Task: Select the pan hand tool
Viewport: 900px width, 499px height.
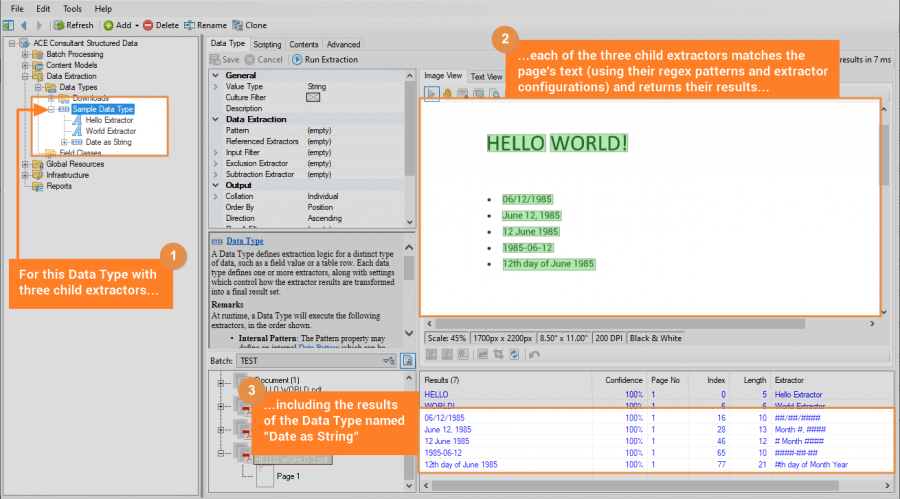Action: pos(449,93)
